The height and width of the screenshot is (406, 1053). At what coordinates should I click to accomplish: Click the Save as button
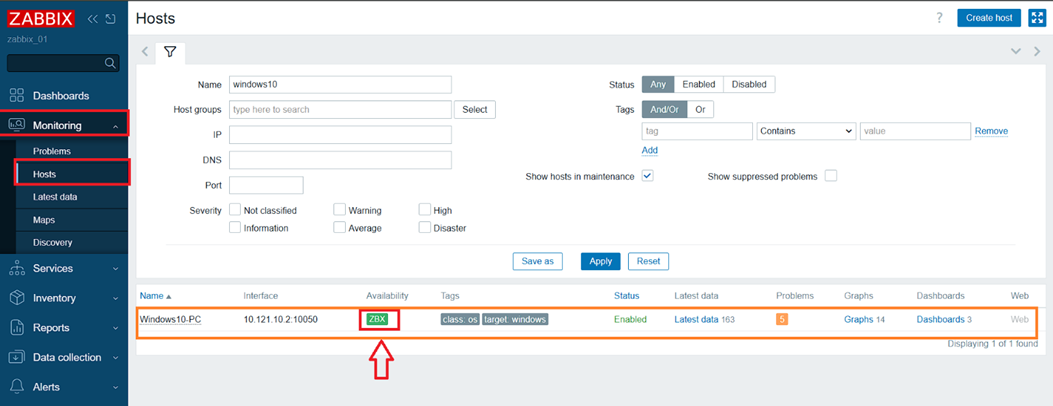click(x=537, y=261)
